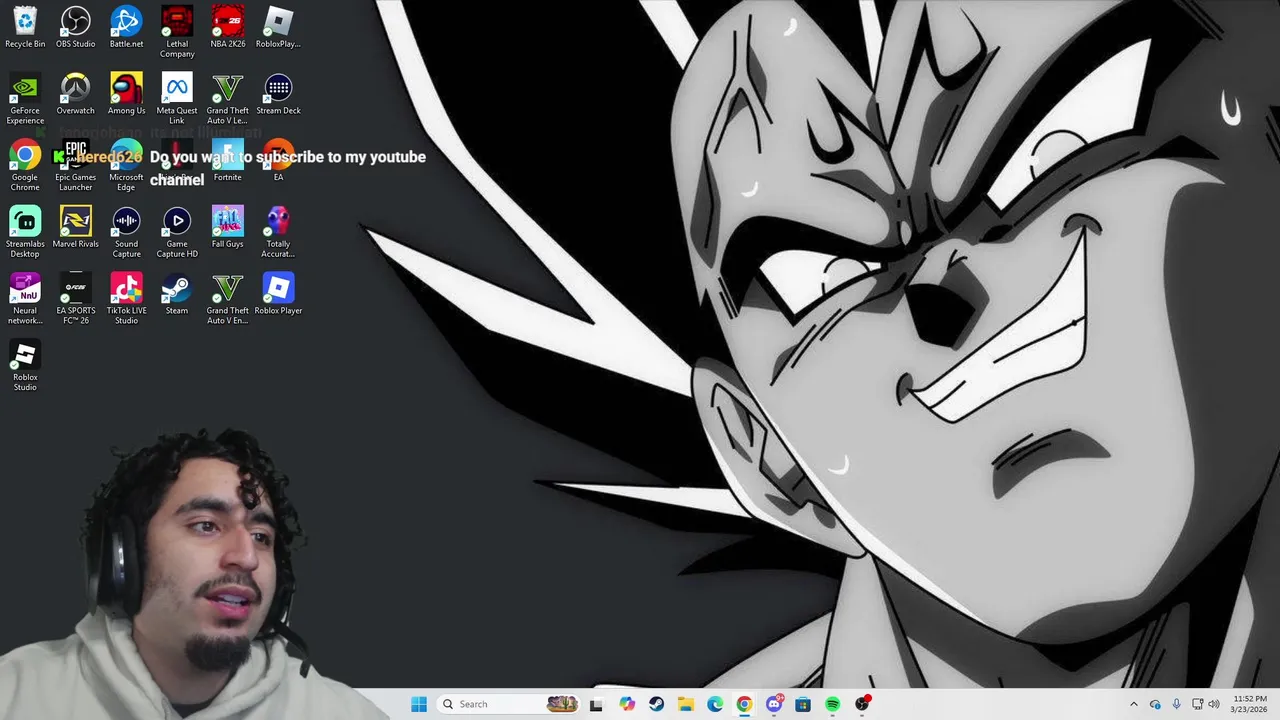Select the Lethal Company desktop icon
This screenshot has height=720, width=1280.
pos(177,32)
